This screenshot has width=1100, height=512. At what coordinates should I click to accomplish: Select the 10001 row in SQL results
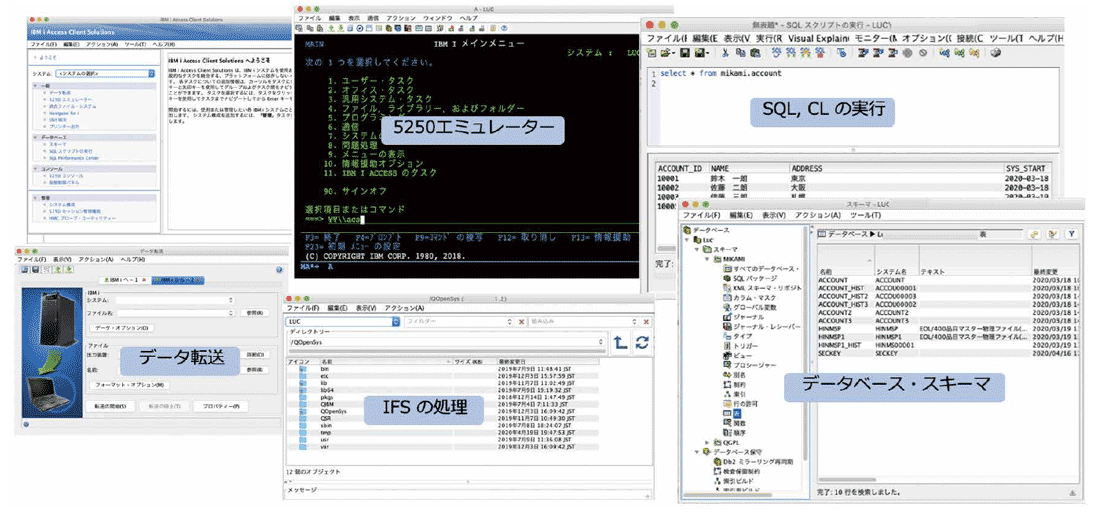tap(852, 178)
